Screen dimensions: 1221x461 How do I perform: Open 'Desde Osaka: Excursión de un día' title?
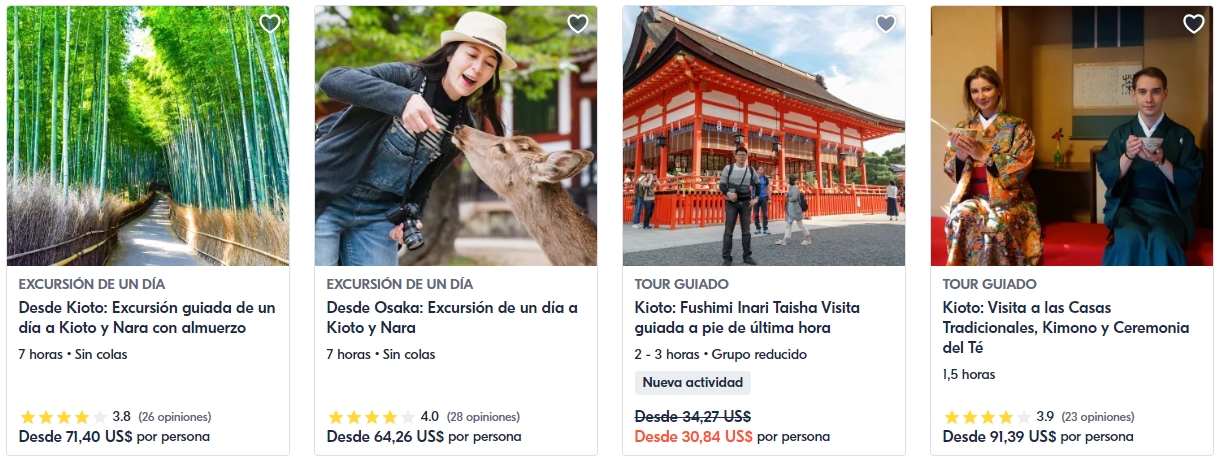452,318
